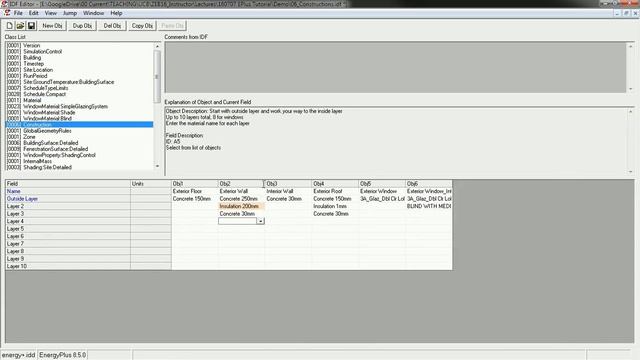Click the Obj1 column header

[195, 184]
